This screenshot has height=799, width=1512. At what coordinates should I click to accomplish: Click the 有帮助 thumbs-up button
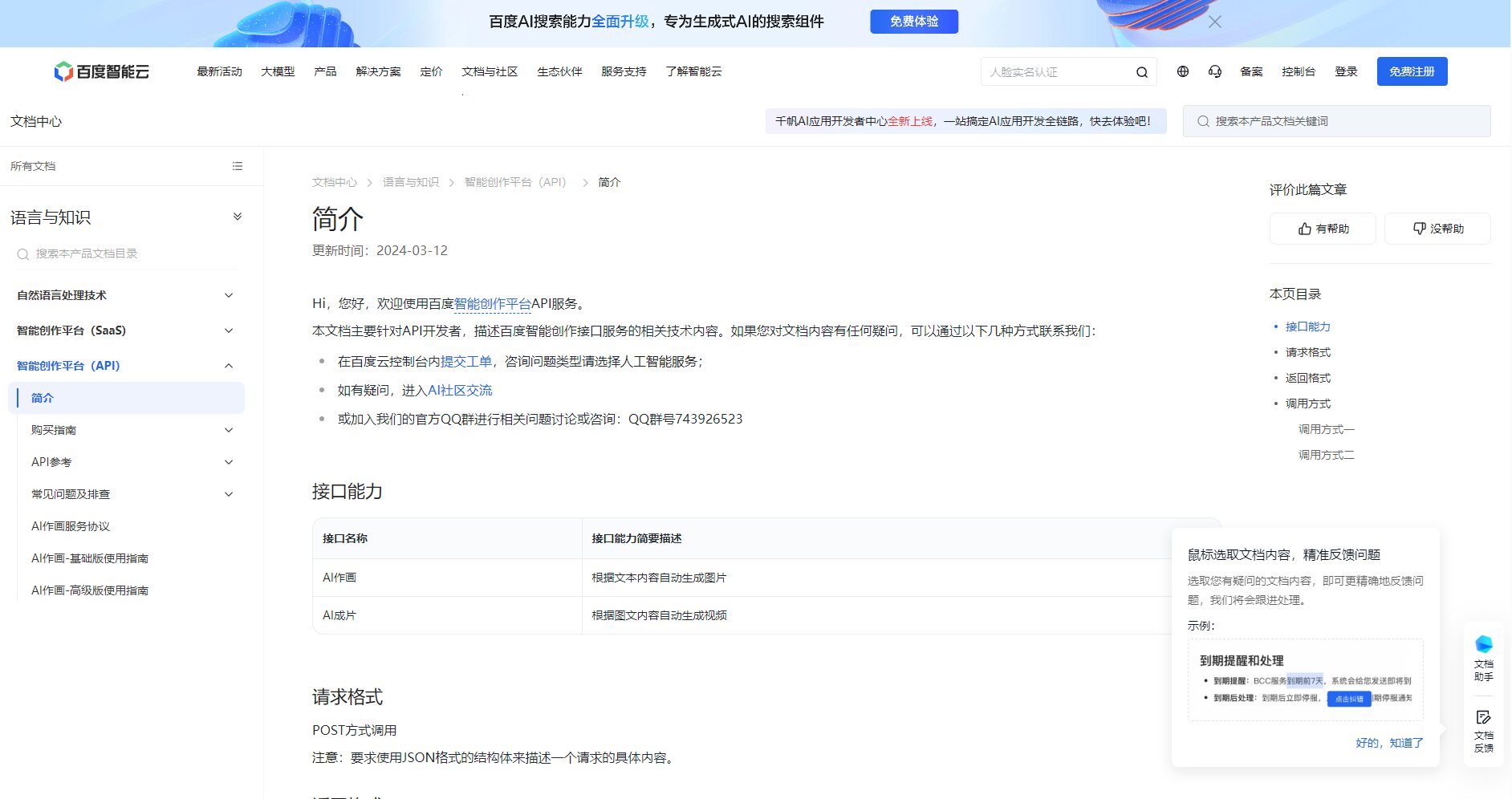click(1323, 229)
